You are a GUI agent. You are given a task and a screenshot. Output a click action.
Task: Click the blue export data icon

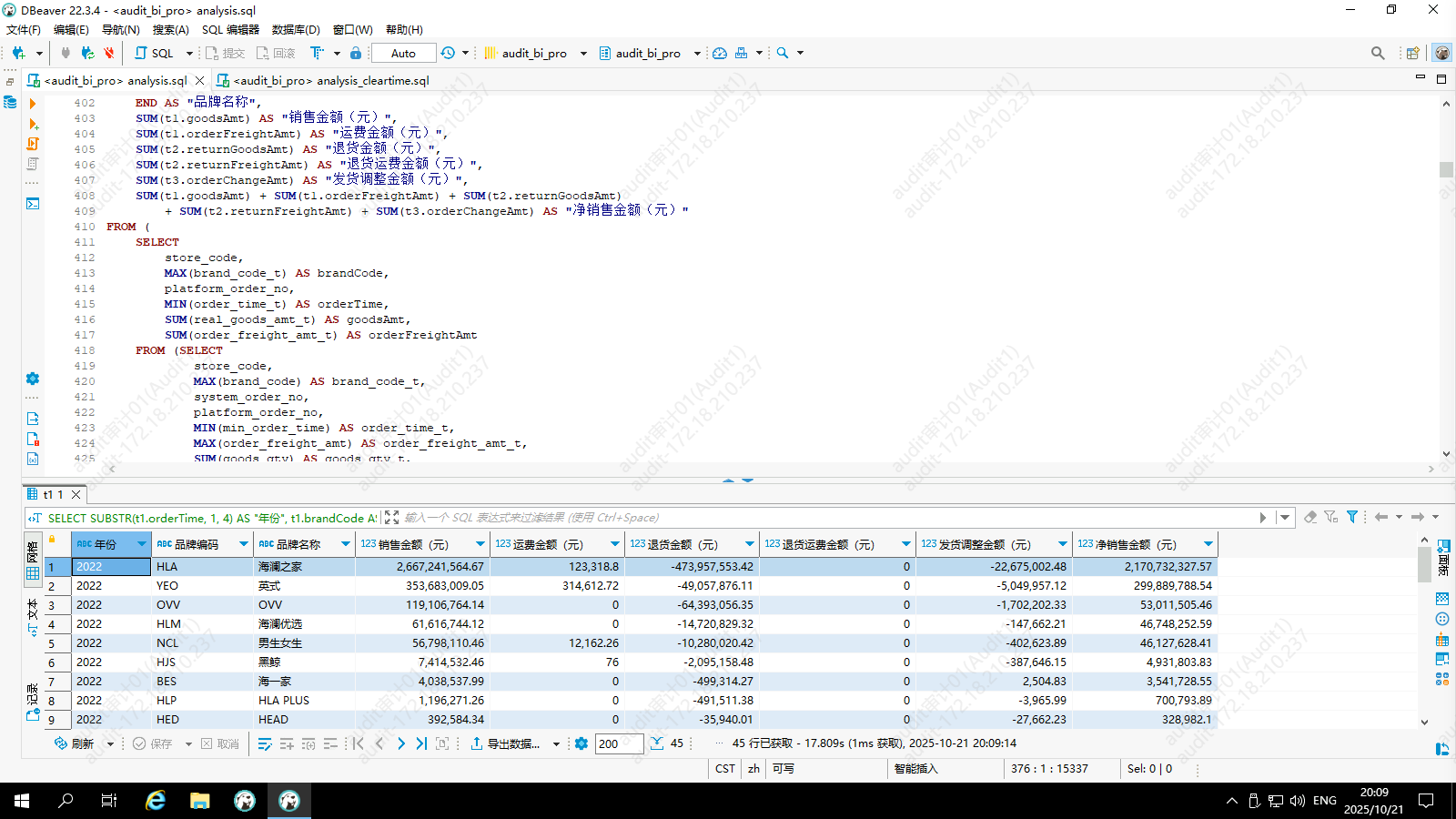(477, 743)
